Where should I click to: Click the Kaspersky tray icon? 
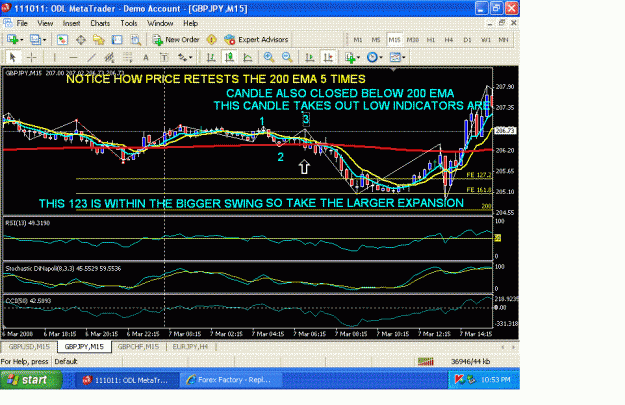(459, 380)
